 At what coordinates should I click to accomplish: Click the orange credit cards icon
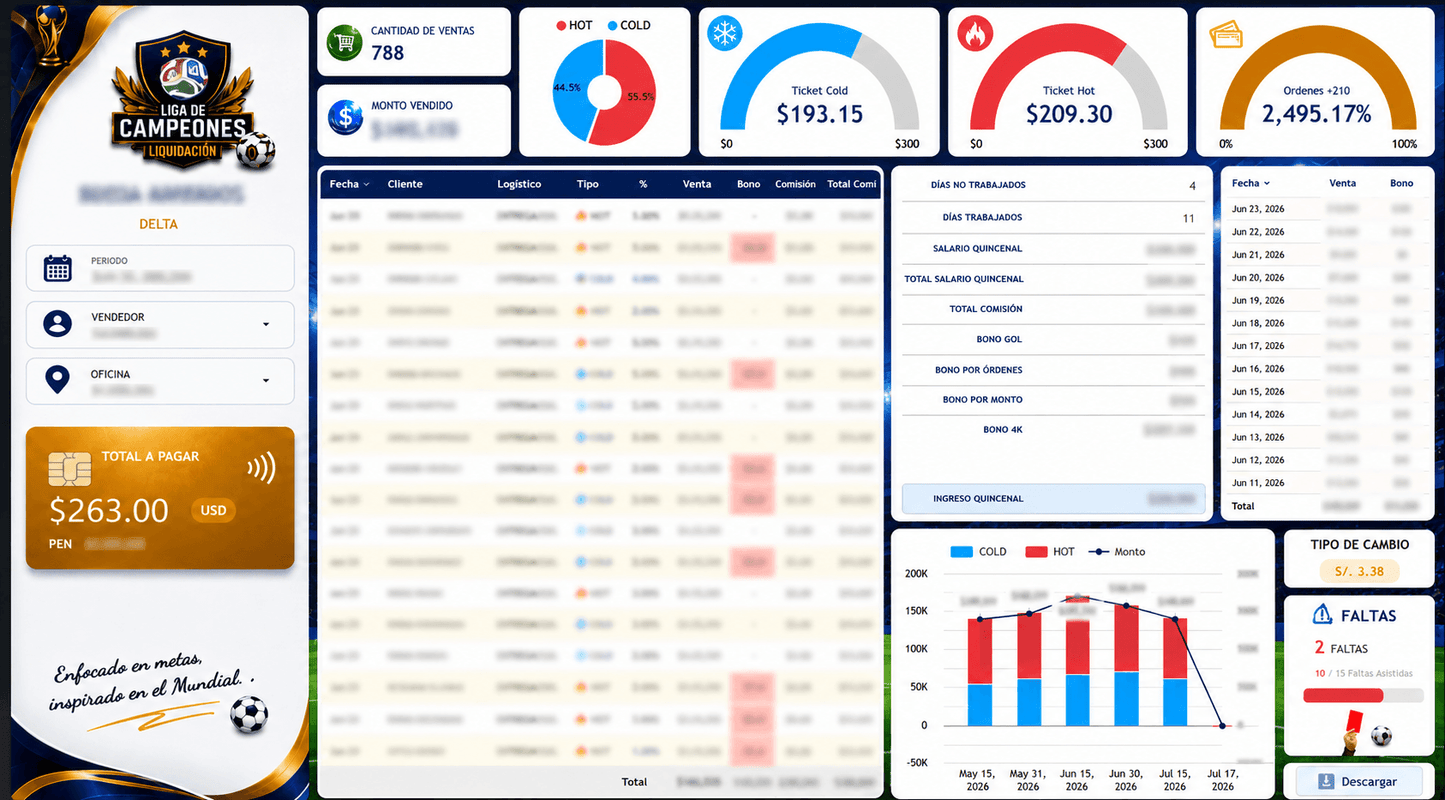tap(1226, 35)
